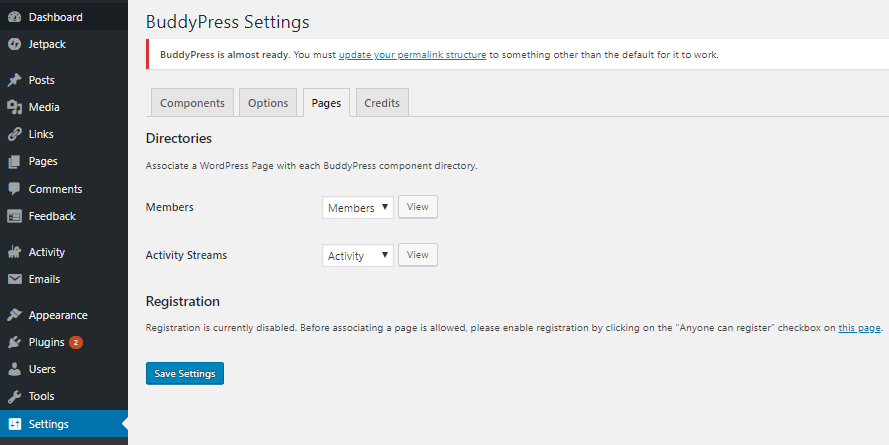The width and height of the screenshot is (889, 445).
Task: Click the Jetpack lightning icon
Action: pyautogui.click(x=14, y=44)
